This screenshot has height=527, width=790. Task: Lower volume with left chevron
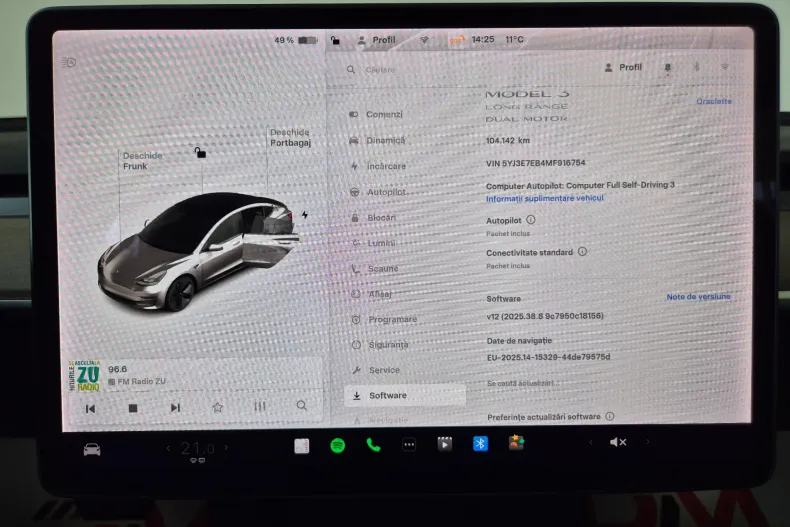click(590, 442)
